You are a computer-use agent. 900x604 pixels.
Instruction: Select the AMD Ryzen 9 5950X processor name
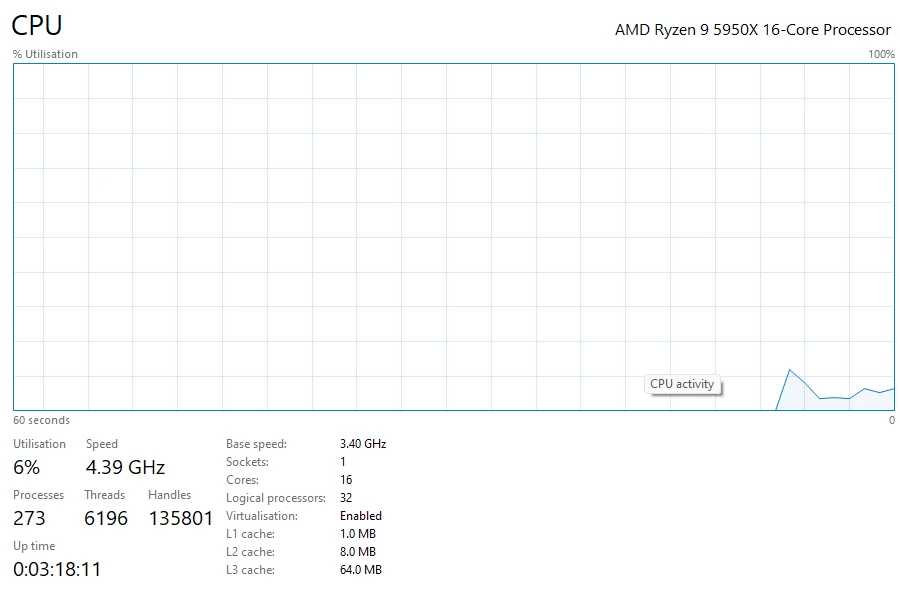coord(752,30)
